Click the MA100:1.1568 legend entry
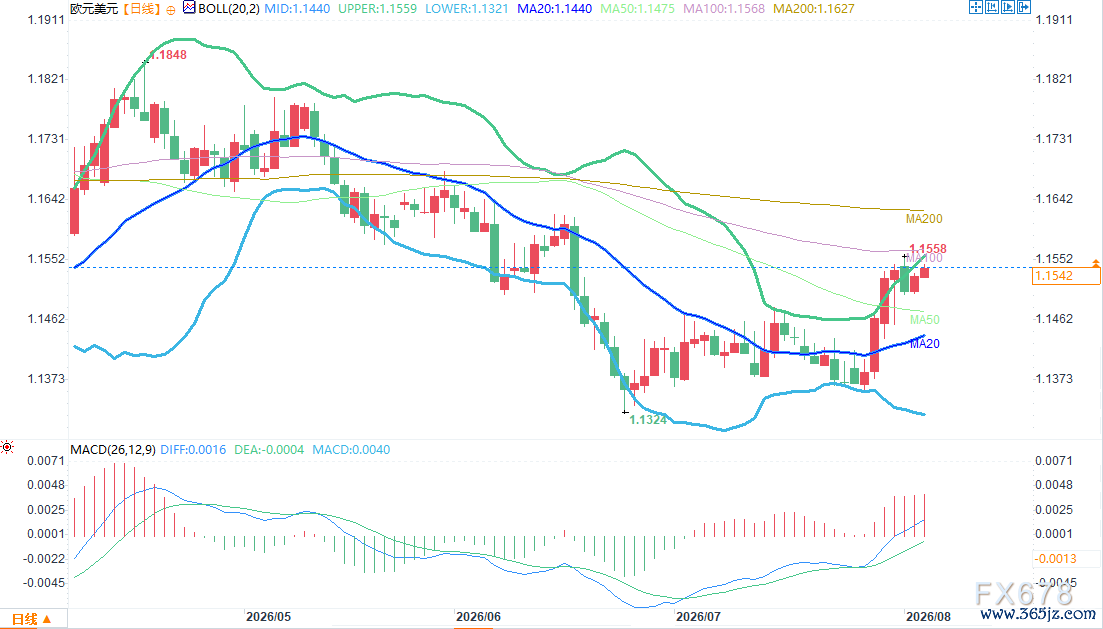Viewport: 1103px width, 629px height. tap(724, 9)
